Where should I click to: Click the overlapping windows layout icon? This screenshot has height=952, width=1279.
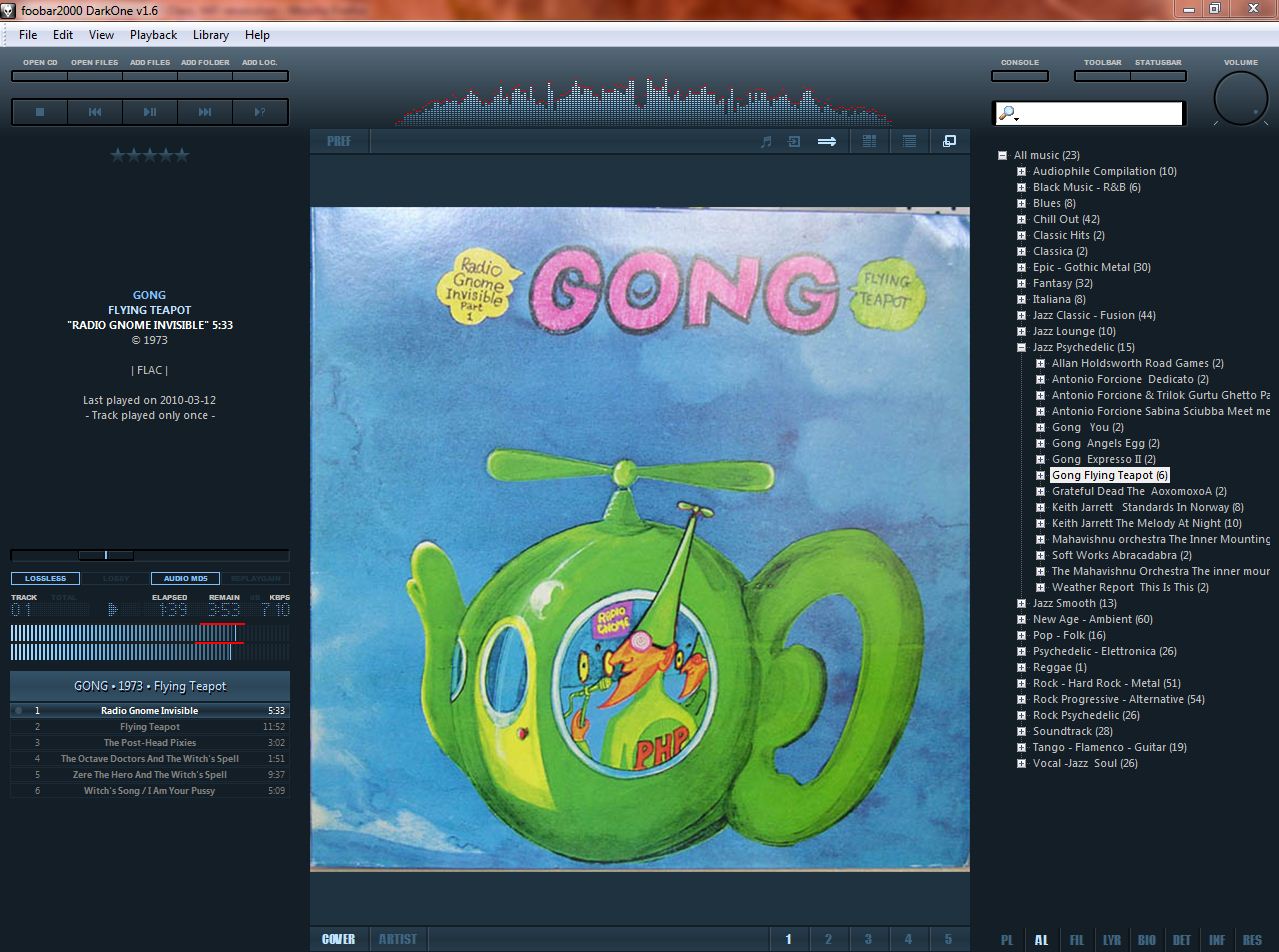(x=949, y=141)
